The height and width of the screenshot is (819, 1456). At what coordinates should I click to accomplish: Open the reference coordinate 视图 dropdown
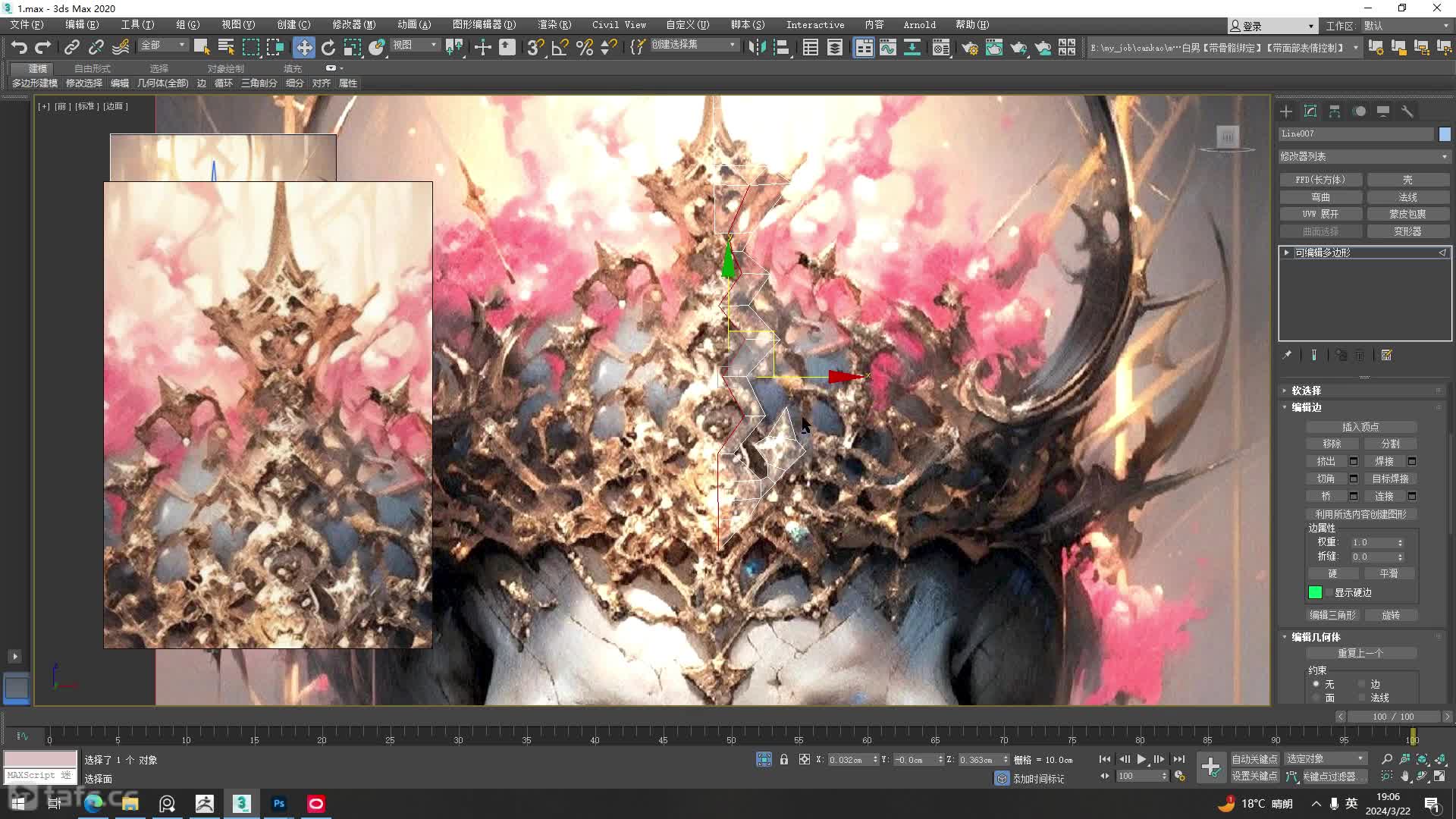click(x=414, y=45)
